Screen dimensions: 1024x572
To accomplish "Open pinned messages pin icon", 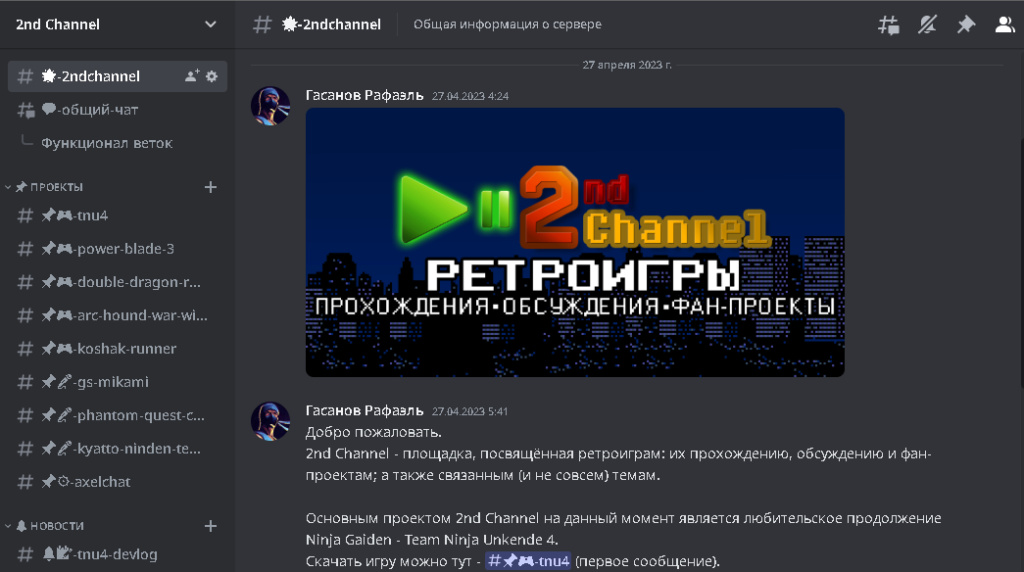I will click(966, 25).
